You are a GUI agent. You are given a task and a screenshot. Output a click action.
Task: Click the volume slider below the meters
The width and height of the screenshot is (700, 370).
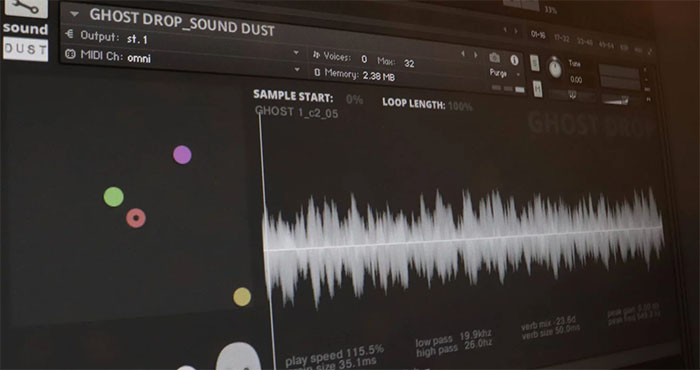click(x=616, y=100)
